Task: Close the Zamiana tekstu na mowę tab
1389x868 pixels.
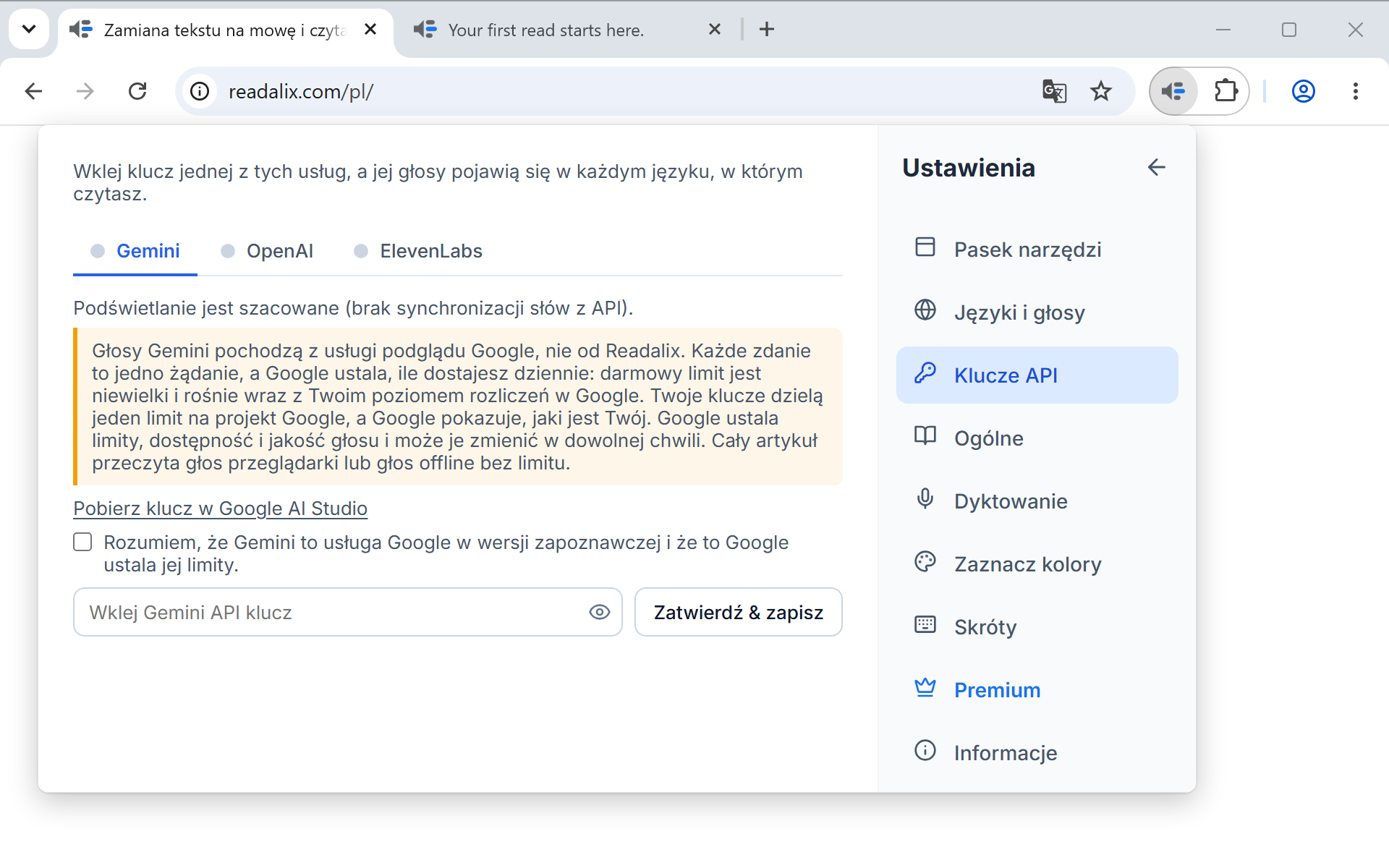Action: (x=370, y=29)
